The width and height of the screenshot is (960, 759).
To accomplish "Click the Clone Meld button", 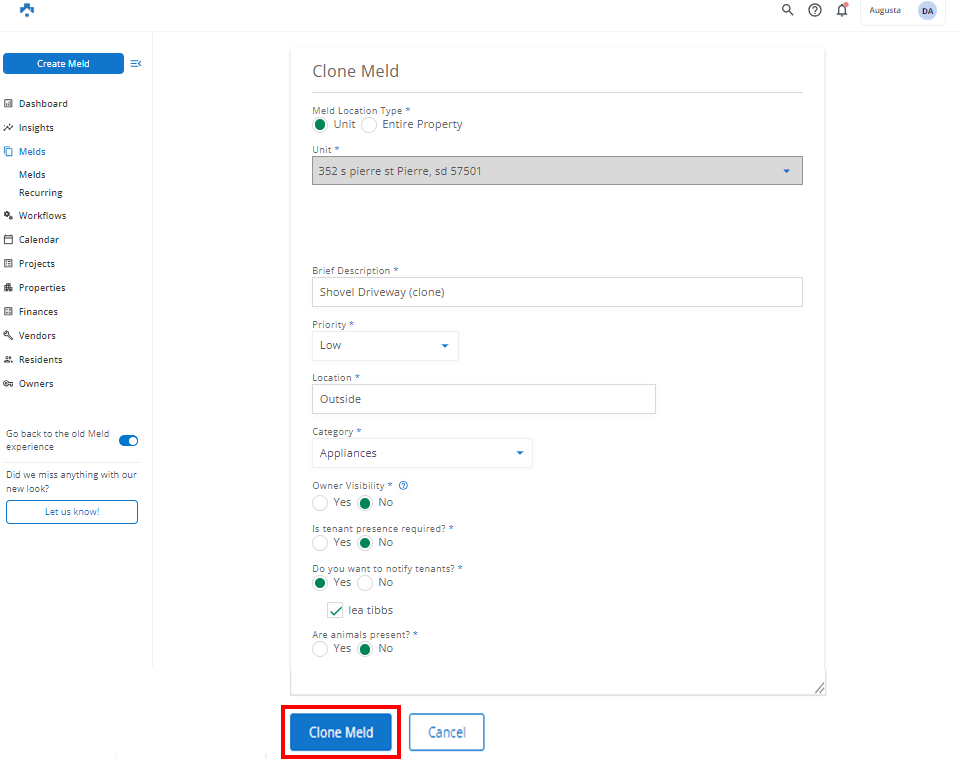I will [x=341, y=732].
